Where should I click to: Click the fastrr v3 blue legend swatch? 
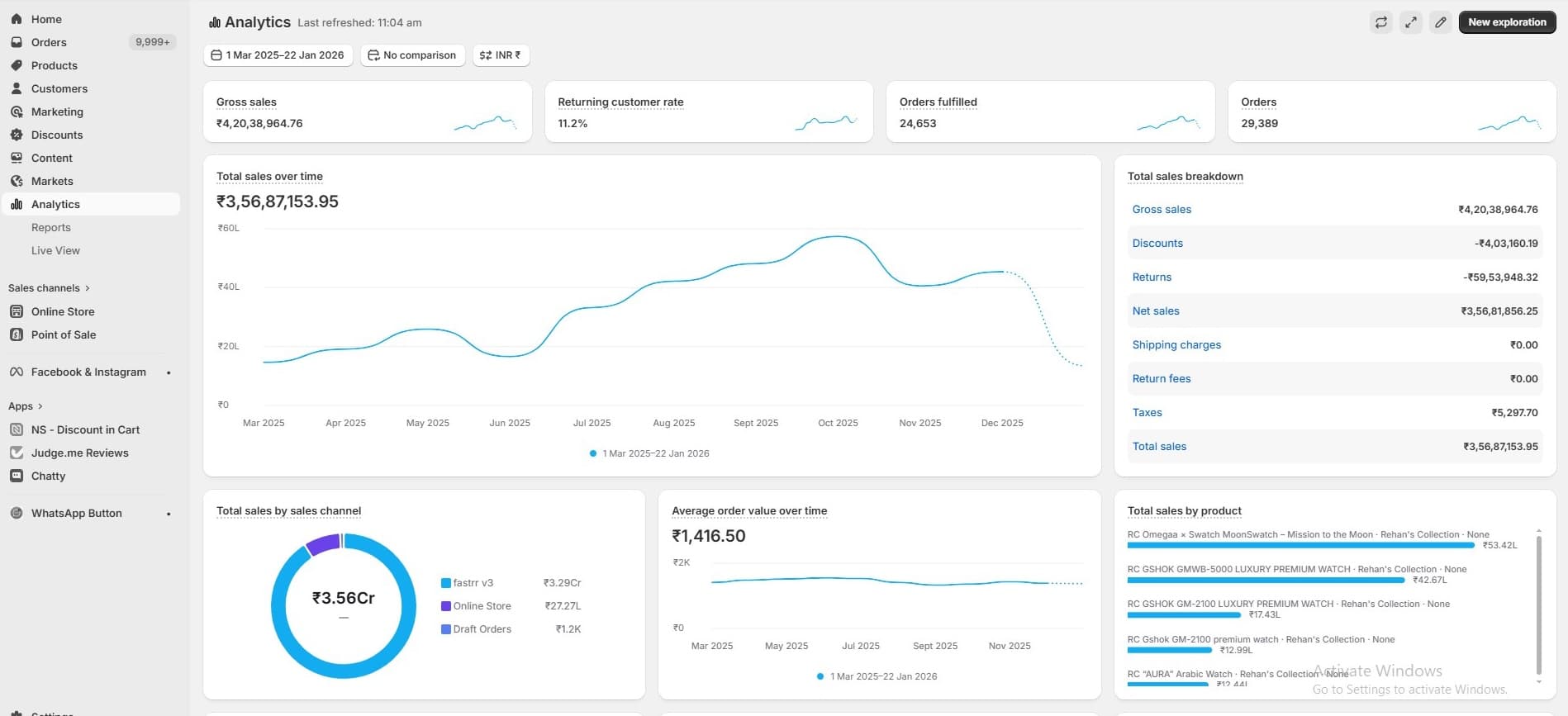(446, 583)
